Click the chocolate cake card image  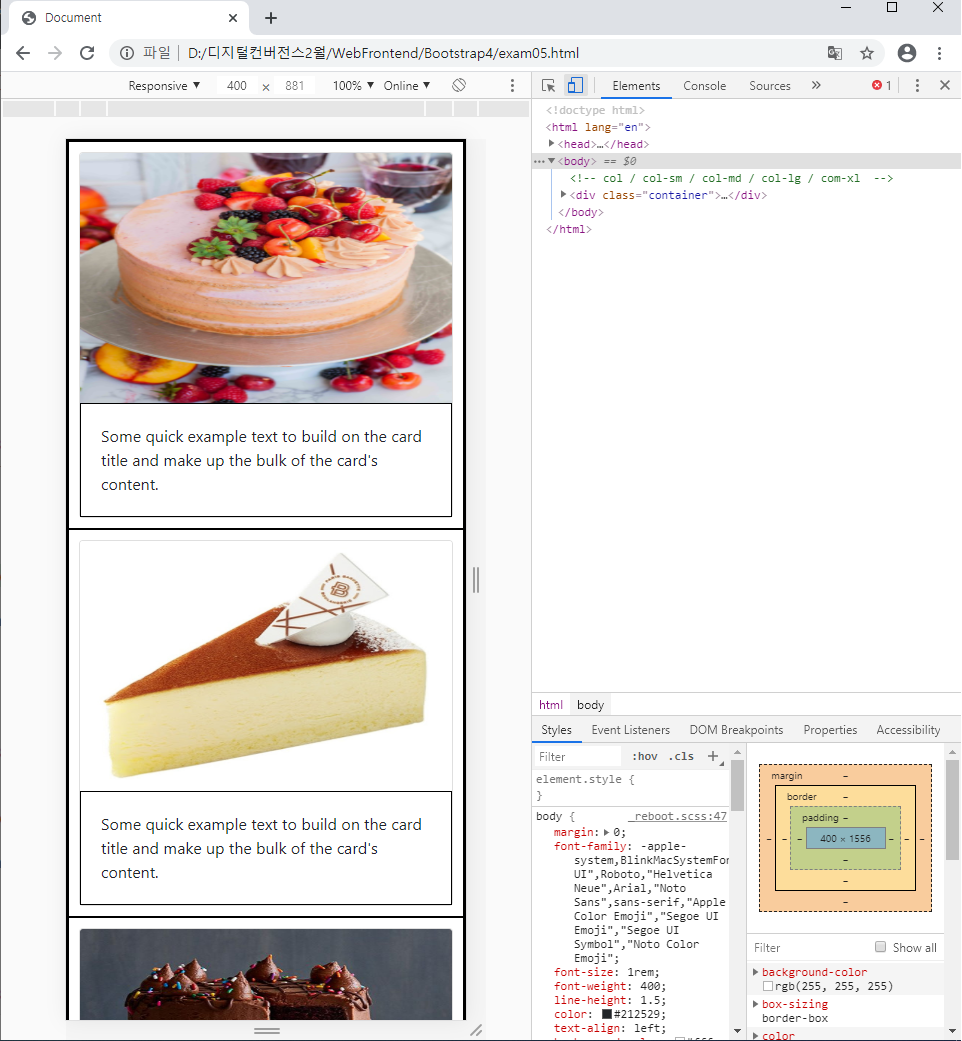(x=266, y=974)
